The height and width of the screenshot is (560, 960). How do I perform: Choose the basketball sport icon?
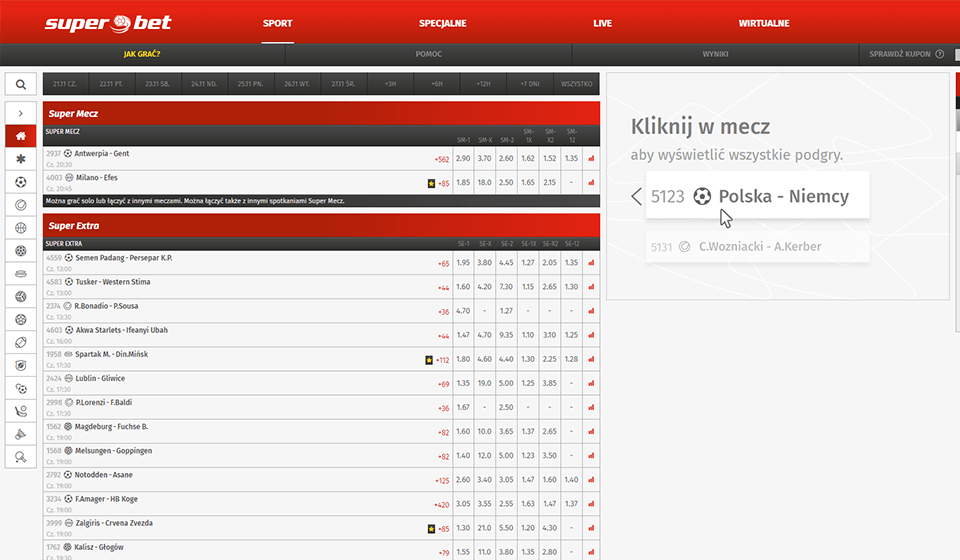click(21, 228)
